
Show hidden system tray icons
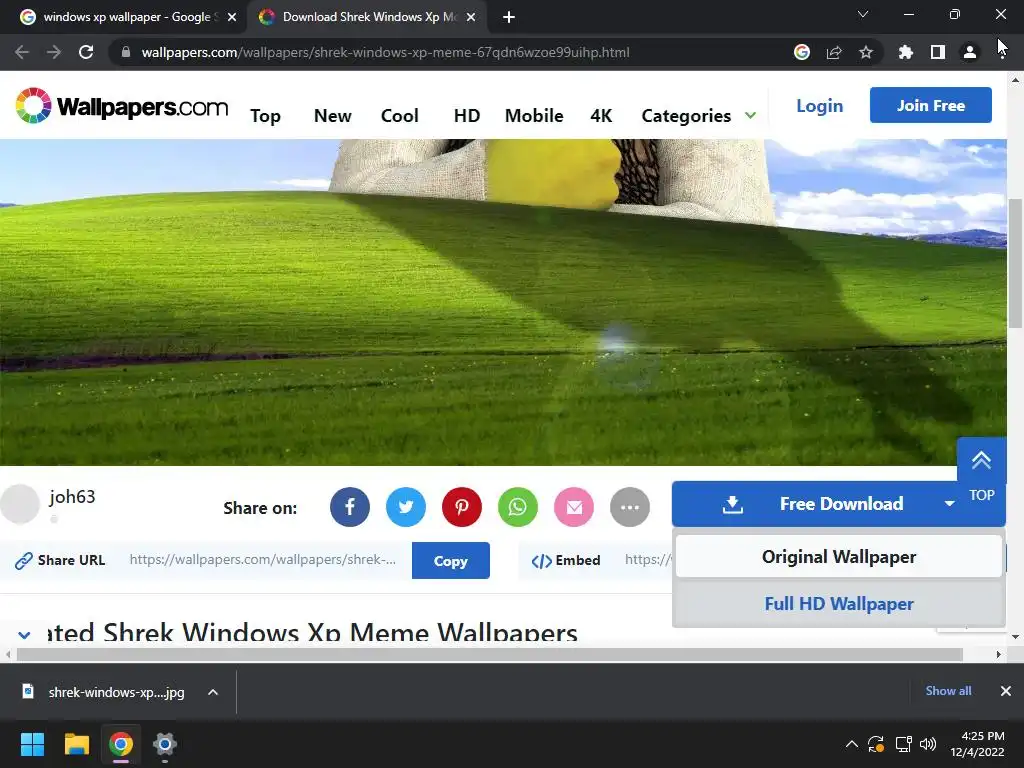pyautogui.click(x=852, y=744)
